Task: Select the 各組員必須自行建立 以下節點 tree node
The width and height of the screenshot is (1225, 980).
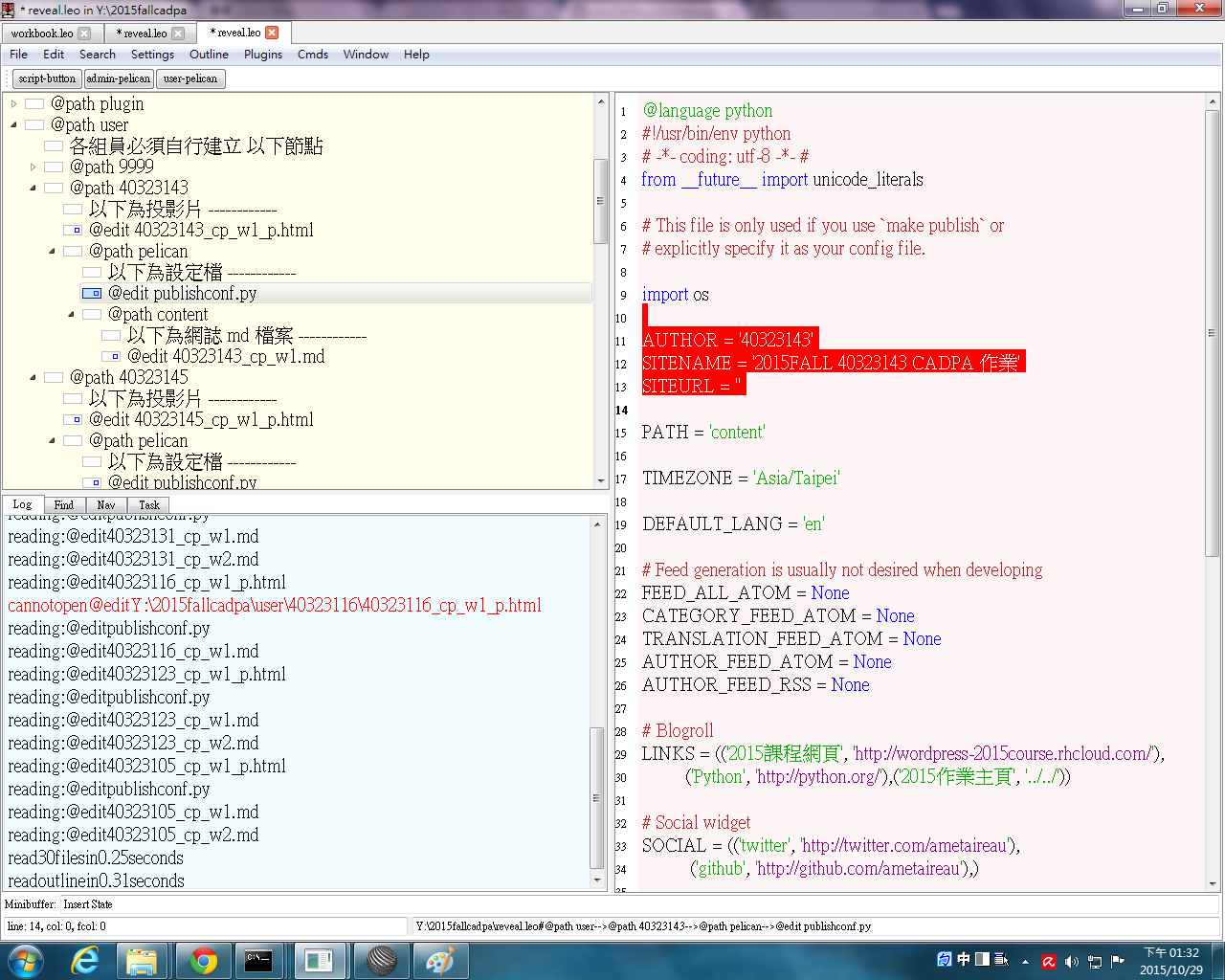Action: (196, 145)
